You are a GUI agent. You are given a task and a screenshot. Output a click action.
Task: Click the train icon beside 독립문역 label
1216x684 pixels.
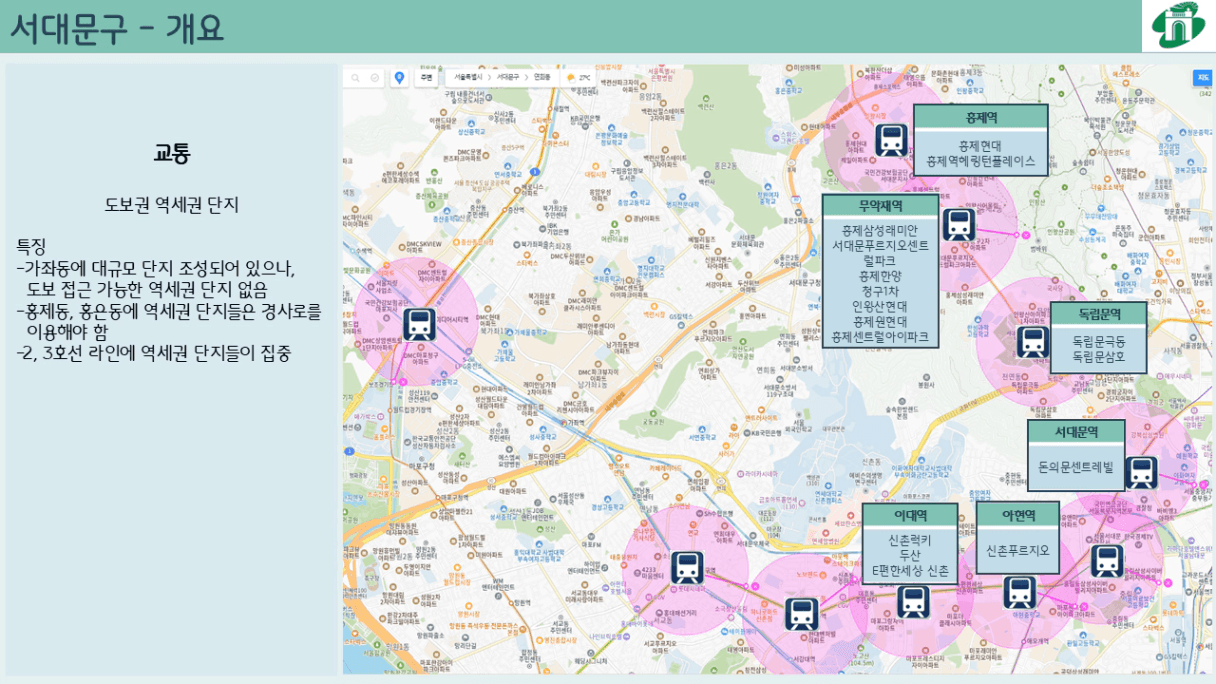click(x=1032, y=342)
